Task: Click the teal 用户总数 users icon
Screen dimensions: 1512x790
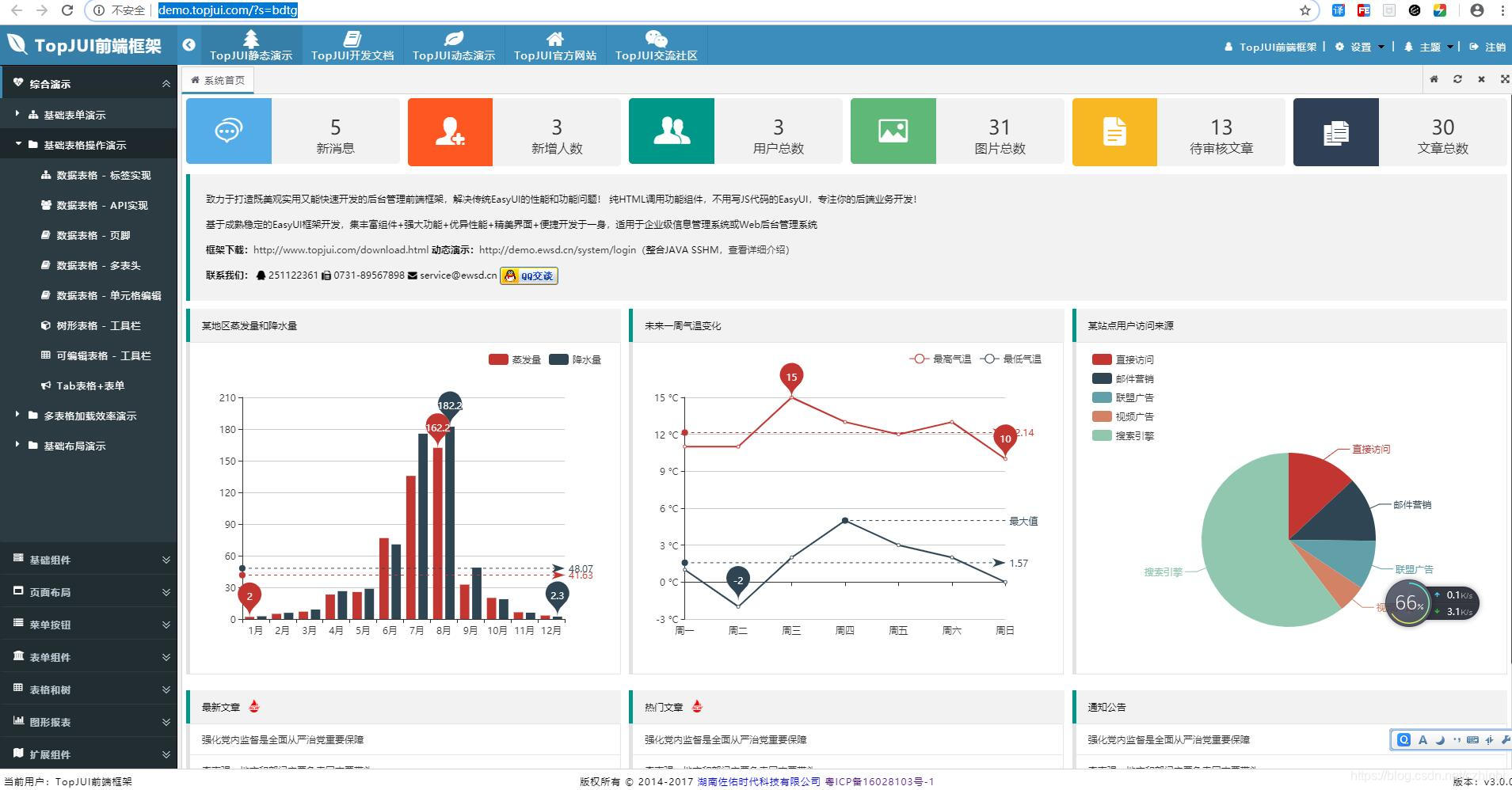Action: tap(672, 131)
